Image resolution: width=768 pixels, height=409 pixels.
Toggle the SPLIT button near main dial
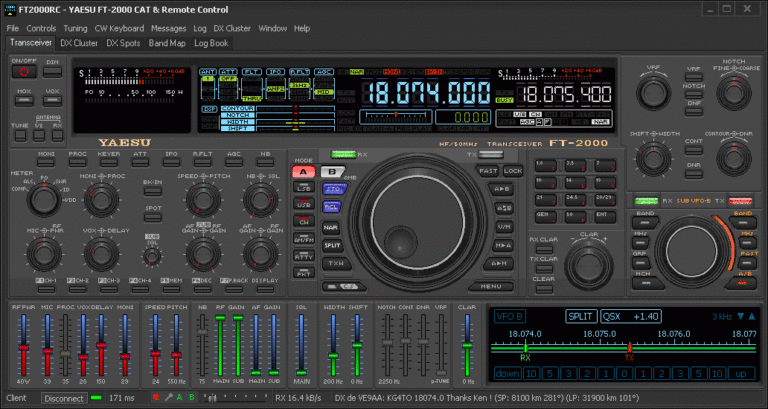point(332,245)
